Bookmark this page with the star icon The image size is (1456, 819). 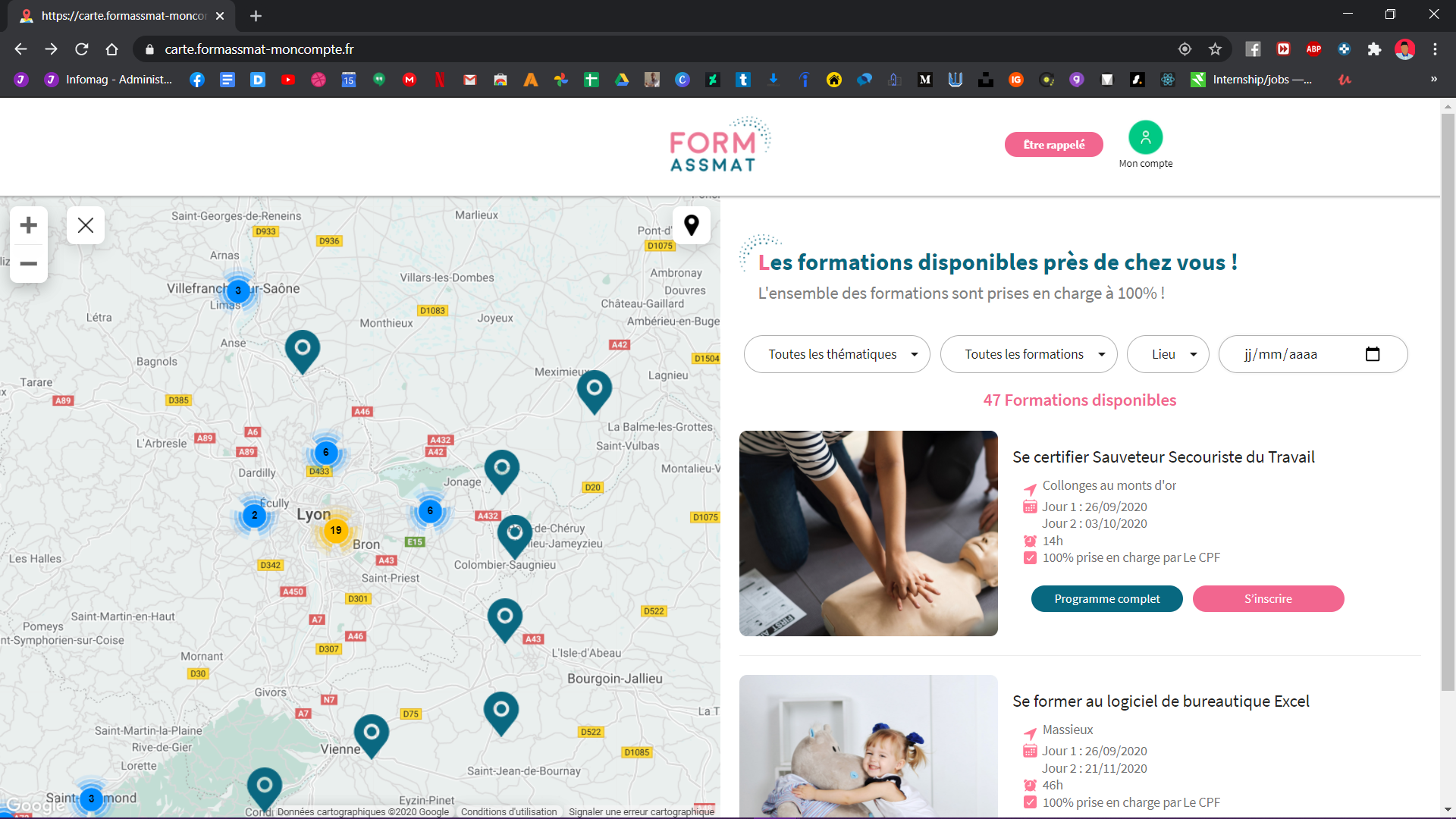1216,49
